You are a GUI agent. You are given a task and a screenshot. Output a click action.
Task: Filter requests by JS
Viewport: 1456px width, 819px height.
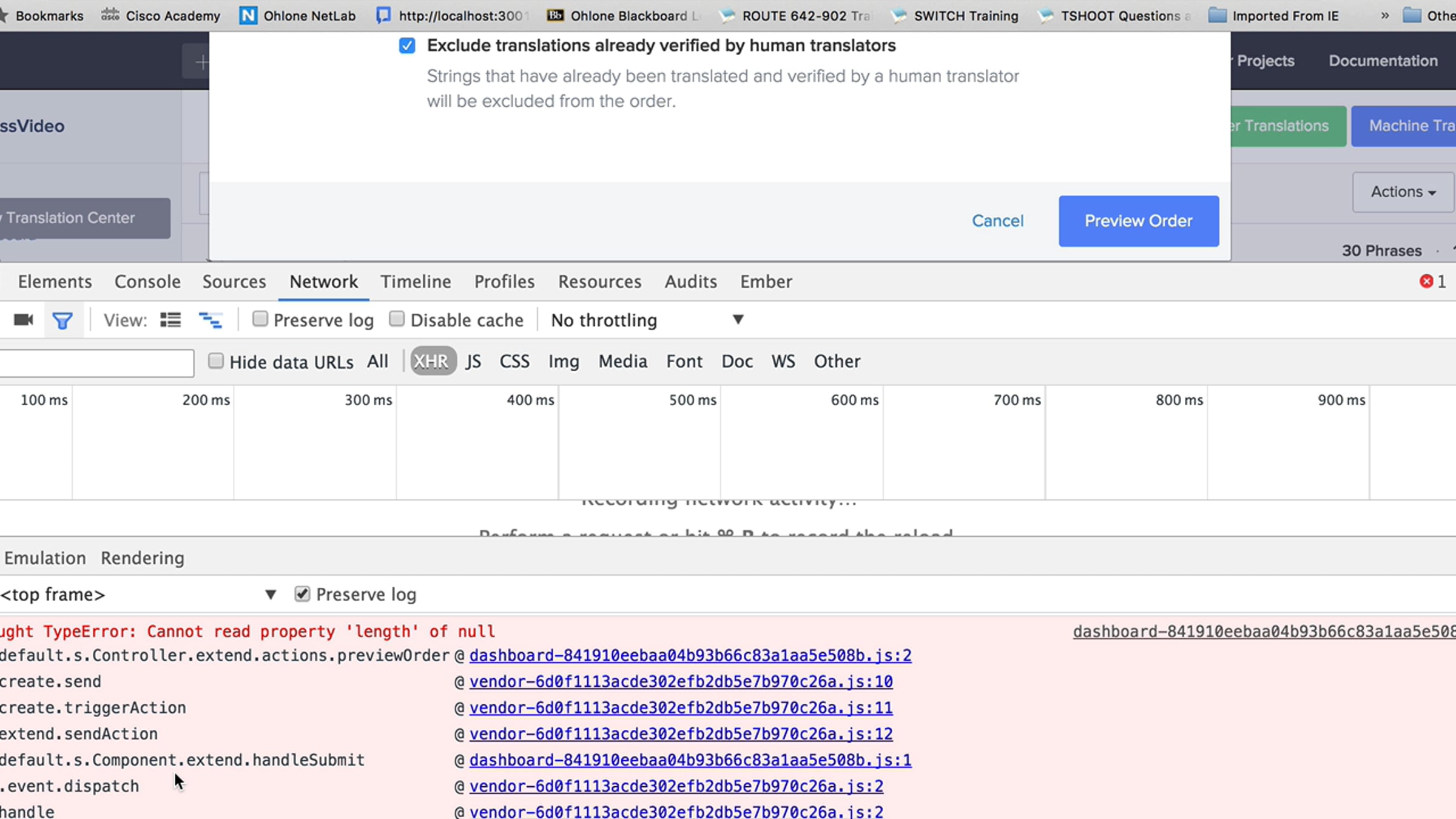coord(473,361)
